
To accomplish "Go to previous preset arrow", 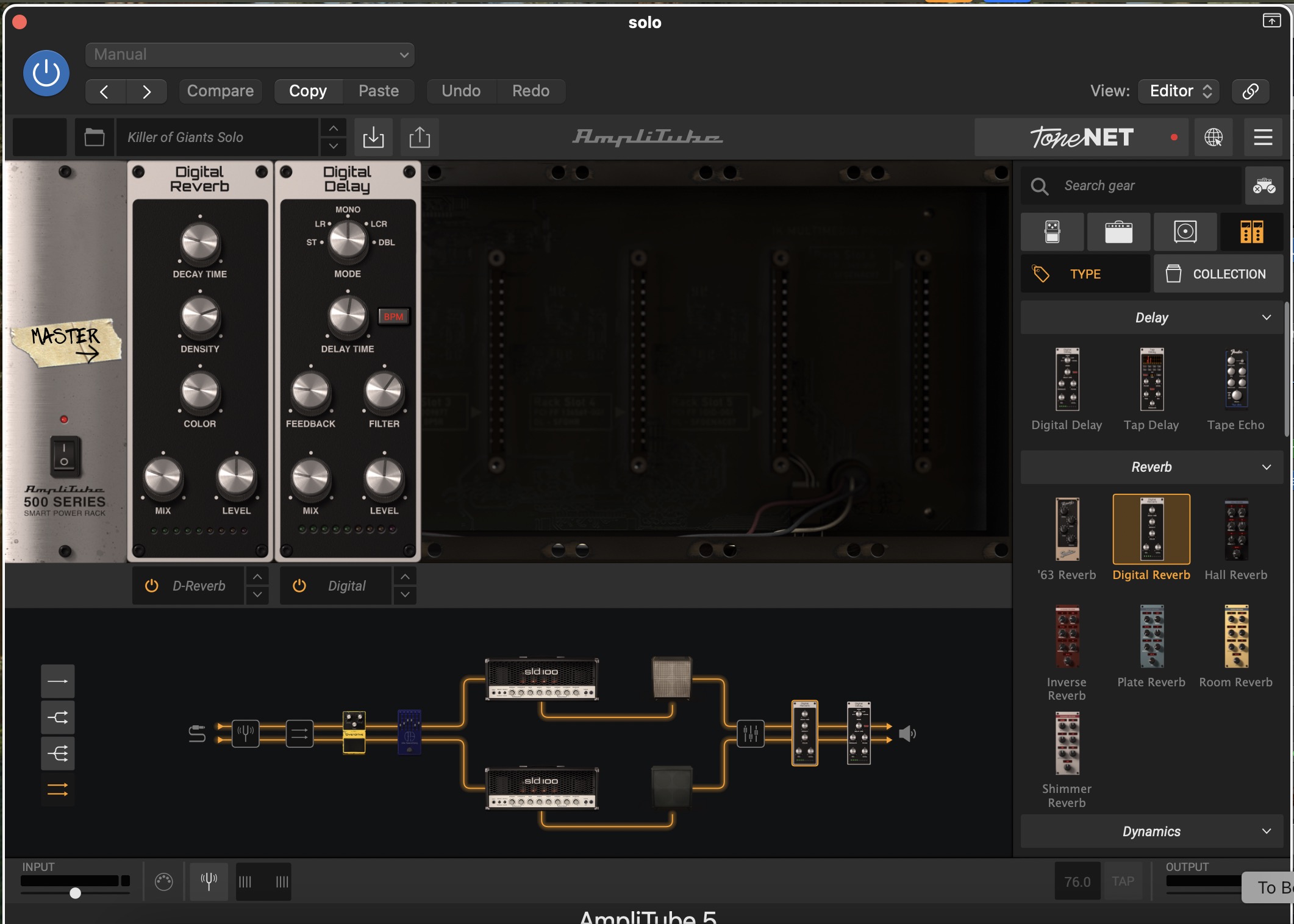I will tap(105, 91).
